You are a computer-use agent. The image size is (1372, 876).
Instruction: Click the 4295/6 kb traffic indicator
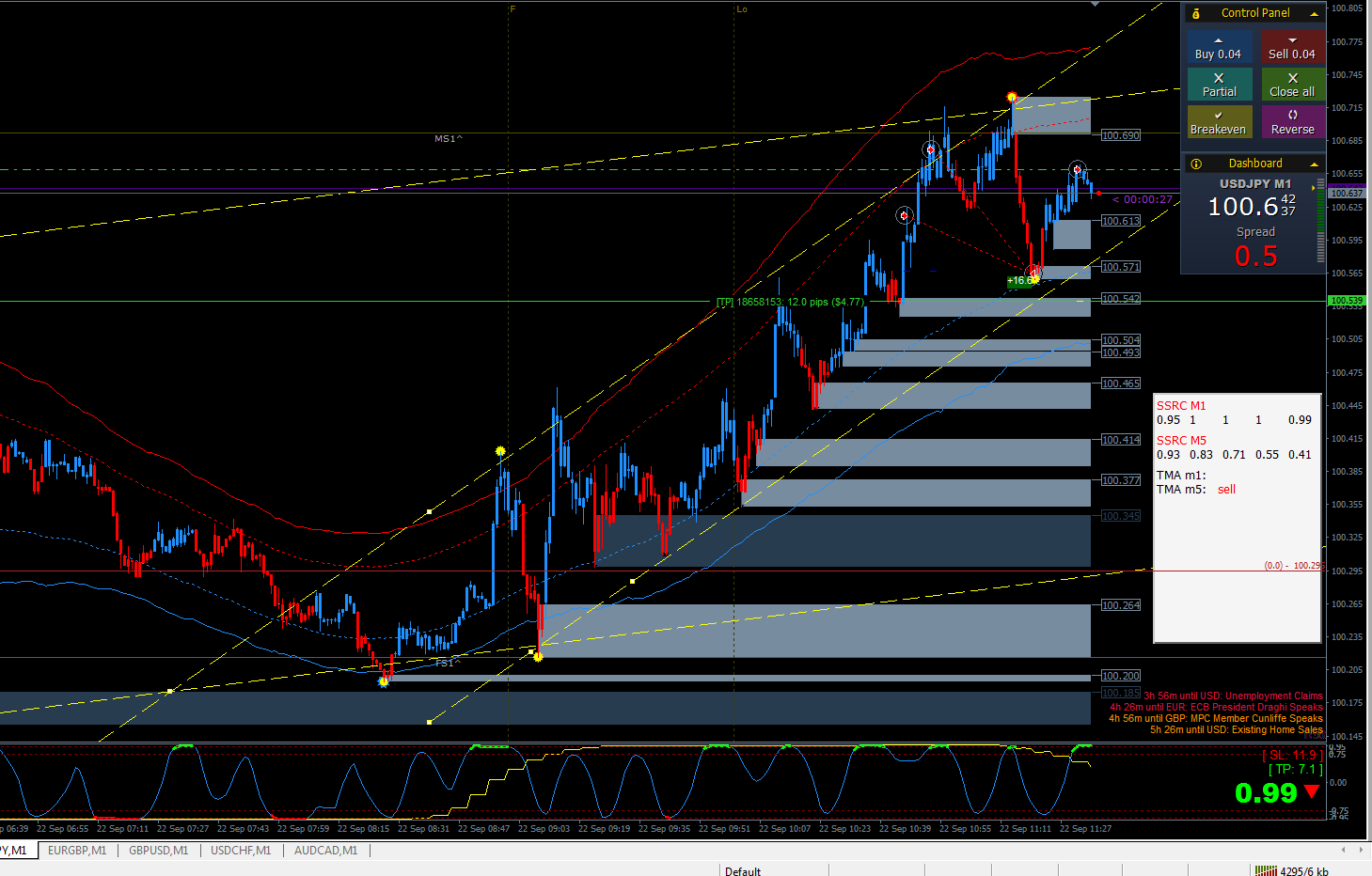tap(1304, 871)
